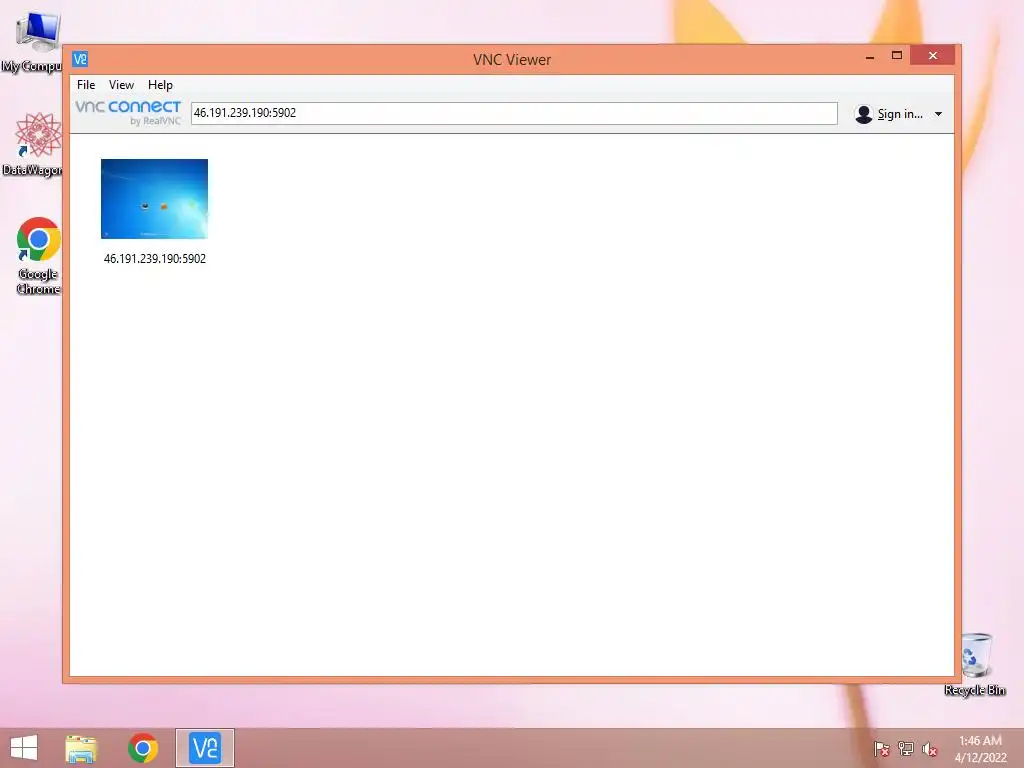Click the 46.191.239.190:5902 label under thumbnail
The width and height of the screenshot is (1024, 768).
[x=155, y=259]
